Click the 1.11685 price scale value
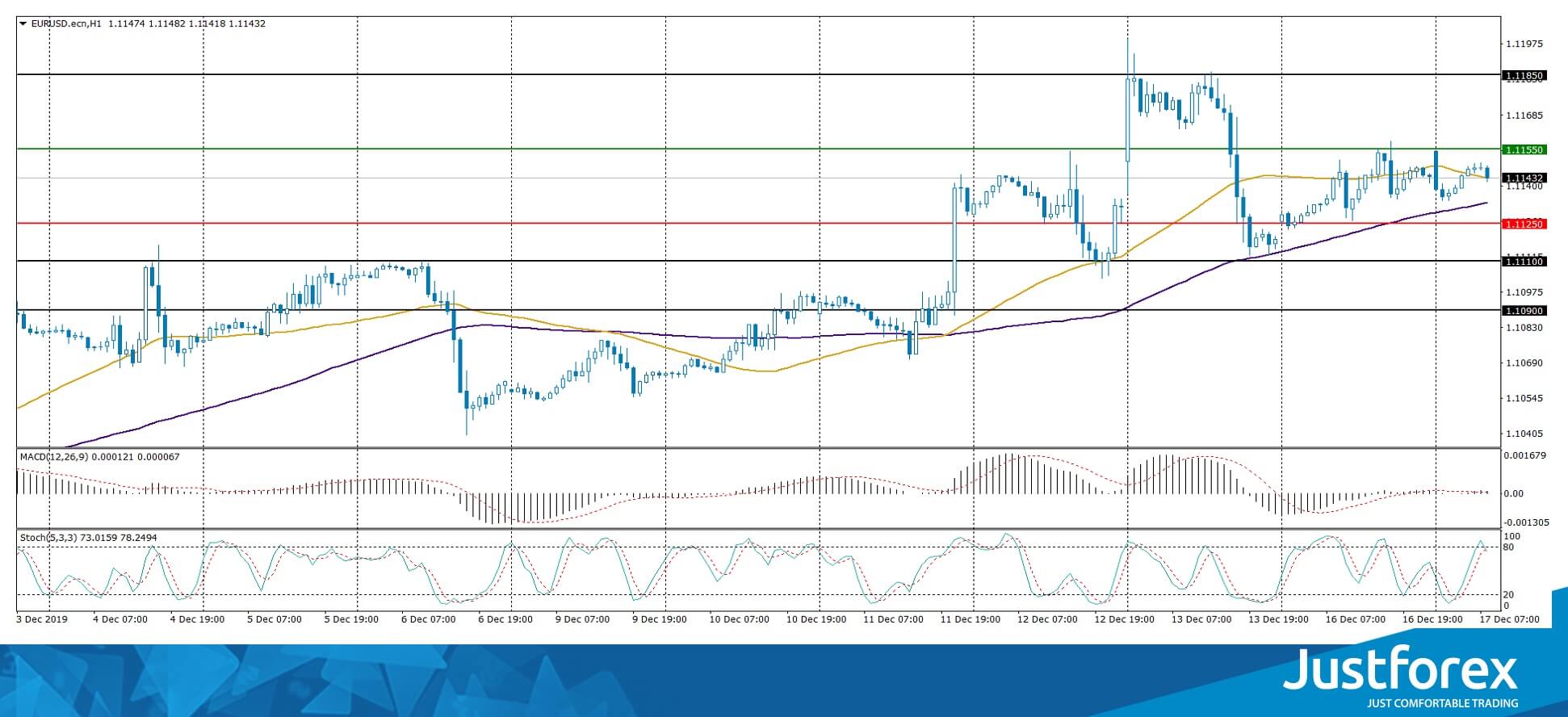1568x717 pixels. tap(1524, 115)
